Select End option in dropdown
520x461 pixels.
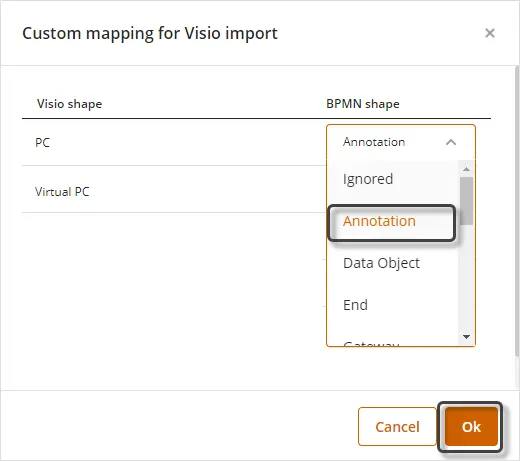393,305
